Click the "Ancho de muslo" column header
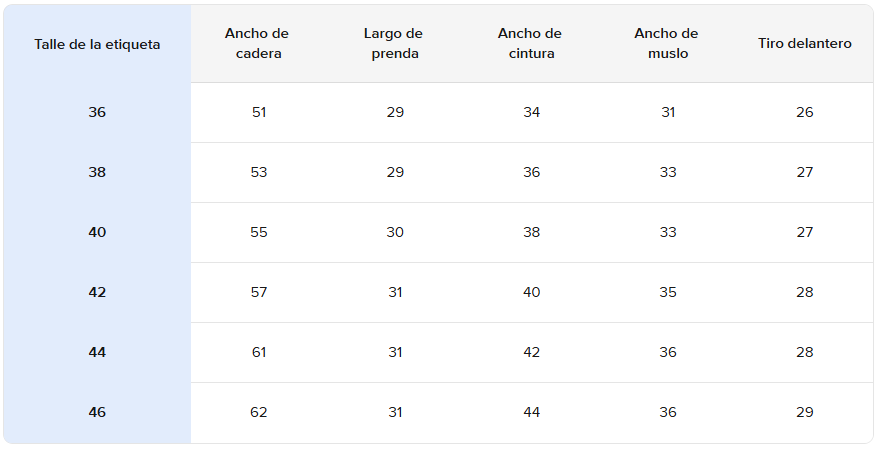This screenshot has height=451, width=880. 667,44
